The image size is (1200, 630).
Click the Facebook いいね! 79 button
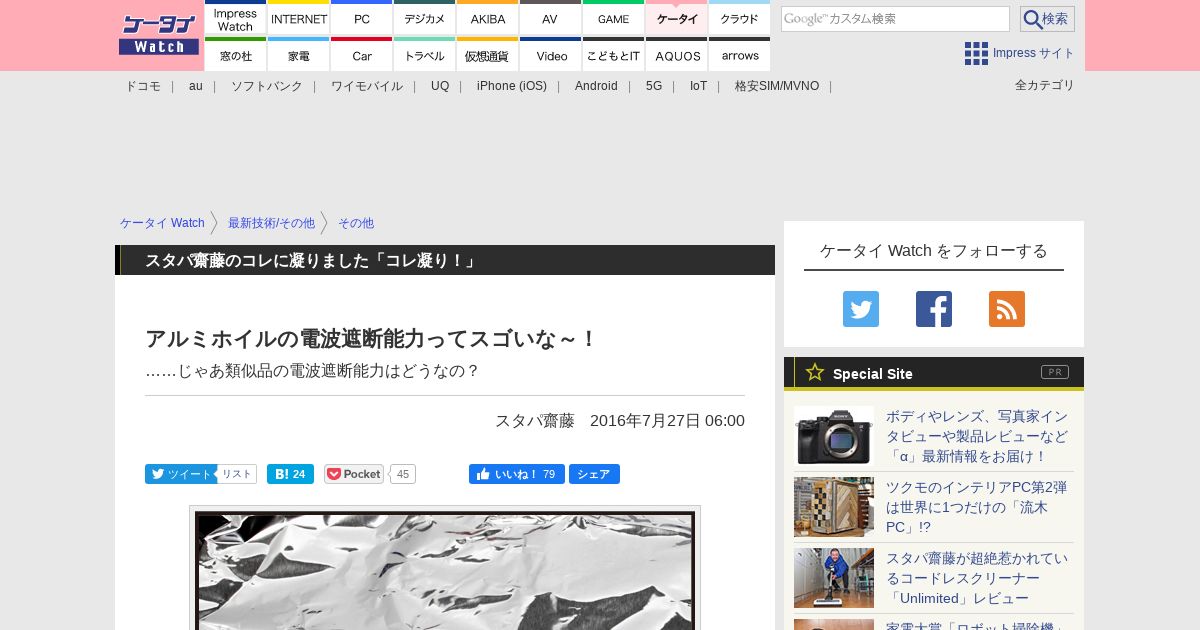pos(517,474)
